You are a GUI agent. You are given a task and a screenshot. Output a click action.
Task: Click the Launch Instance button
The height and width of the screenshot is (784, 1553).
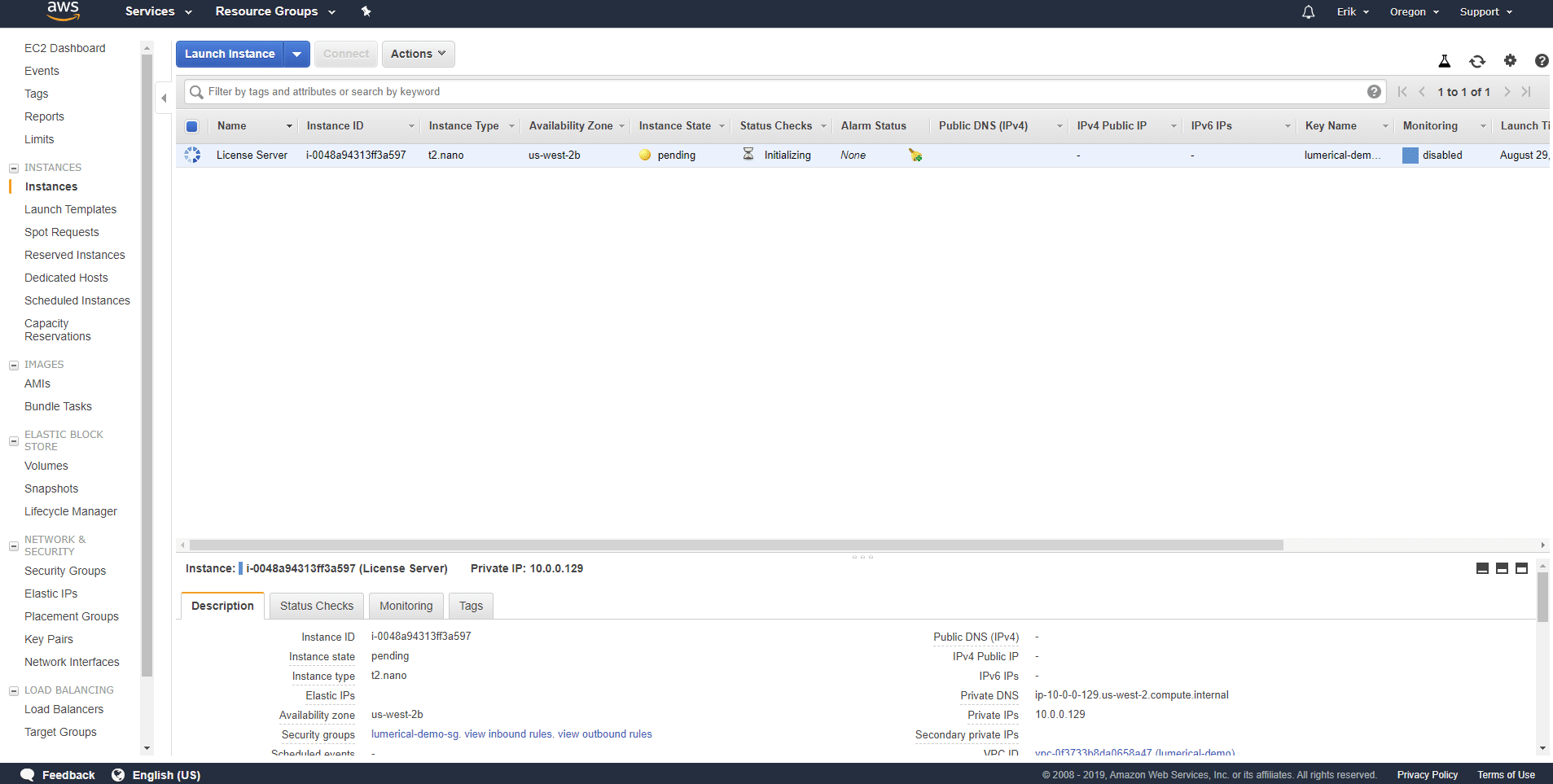[230, 54]
